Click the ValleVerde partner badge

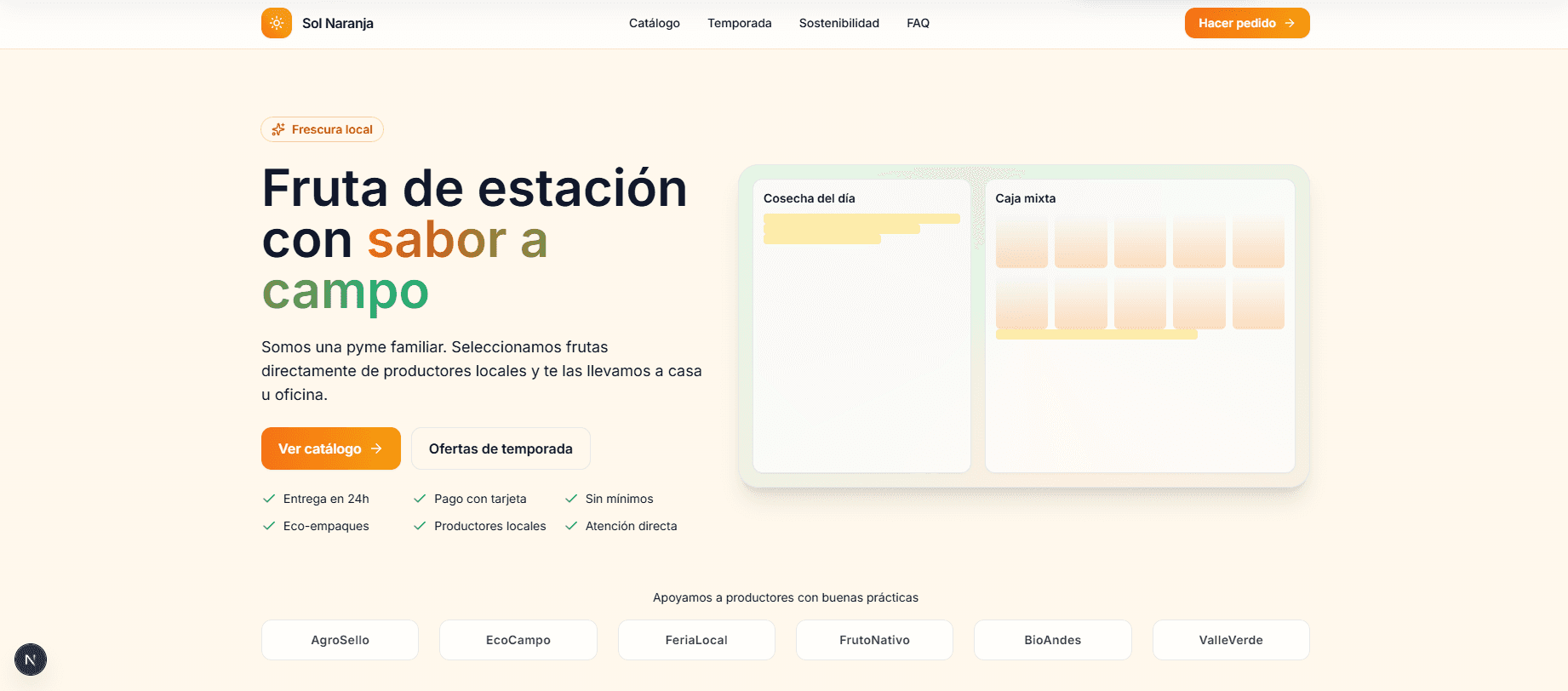tap(1230, 640)
